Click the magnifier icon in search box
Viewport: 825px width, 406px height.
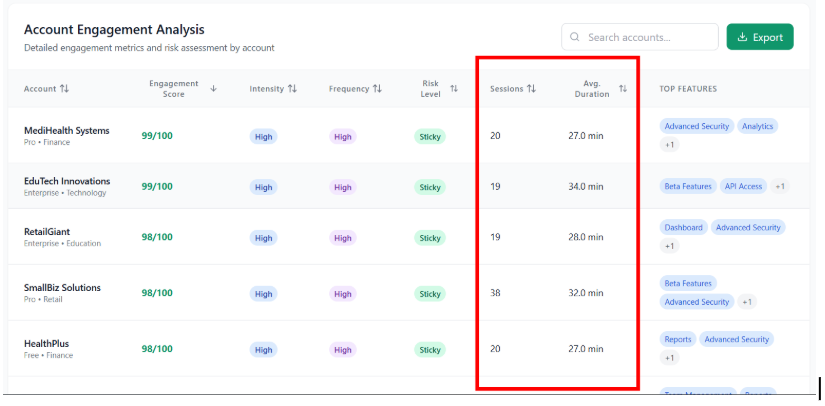point(575,37)
